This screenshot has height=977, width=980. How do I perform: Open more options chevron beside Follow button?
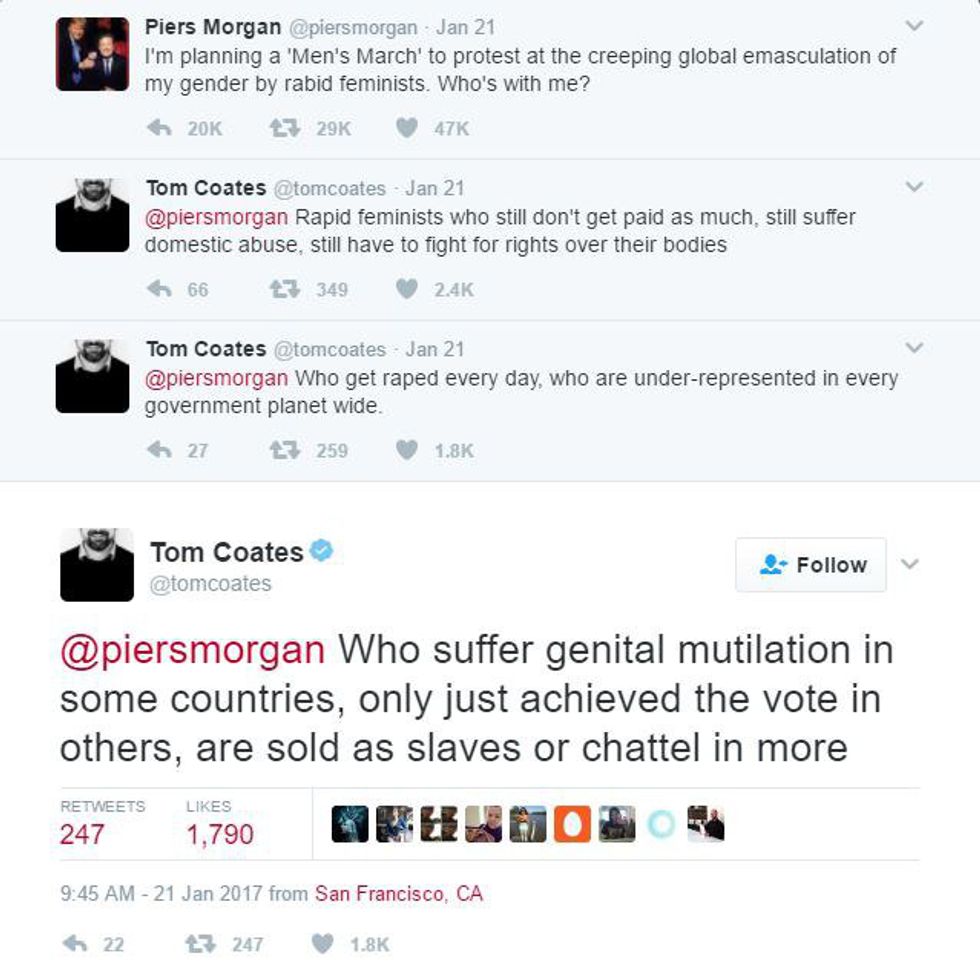[x=910, y=564]
